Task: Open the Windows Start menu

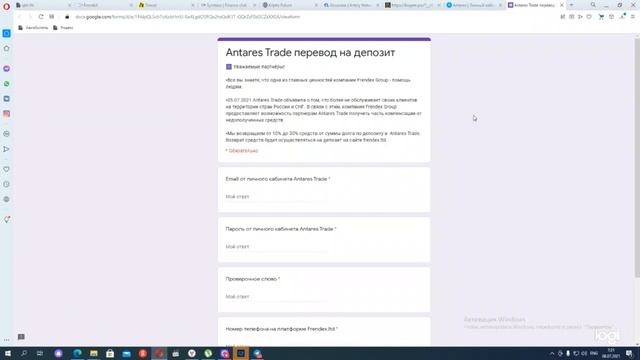Action: [7, 353]
